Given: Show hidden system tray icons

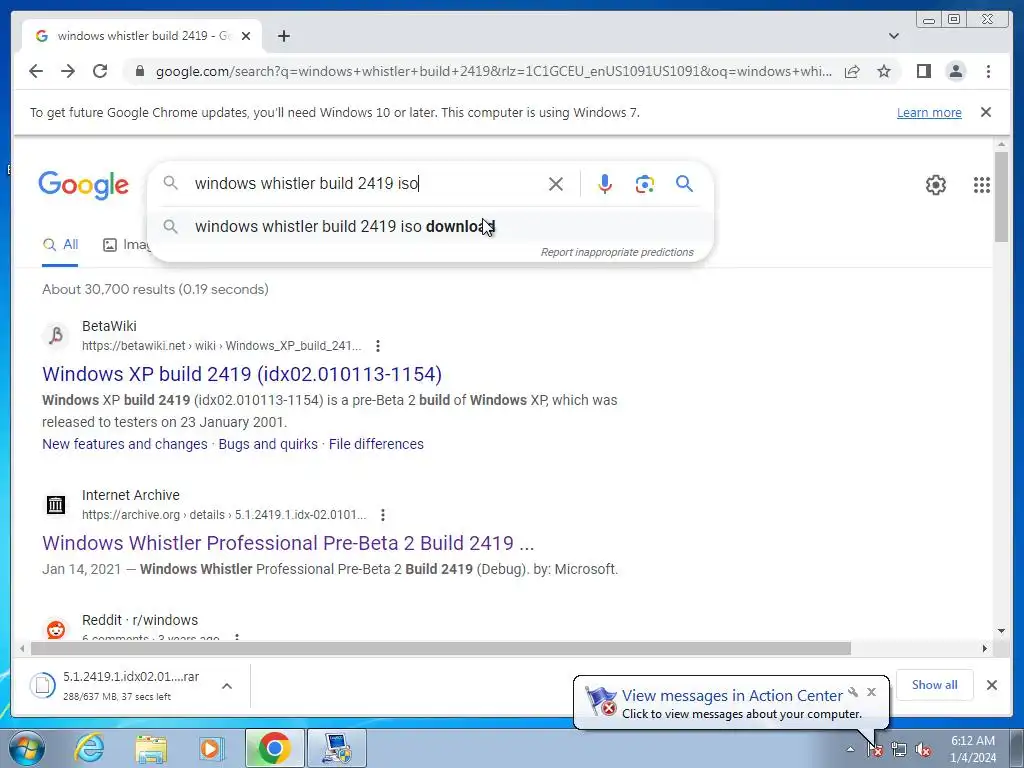Looking at the screenshot, I should pos(850,750).
